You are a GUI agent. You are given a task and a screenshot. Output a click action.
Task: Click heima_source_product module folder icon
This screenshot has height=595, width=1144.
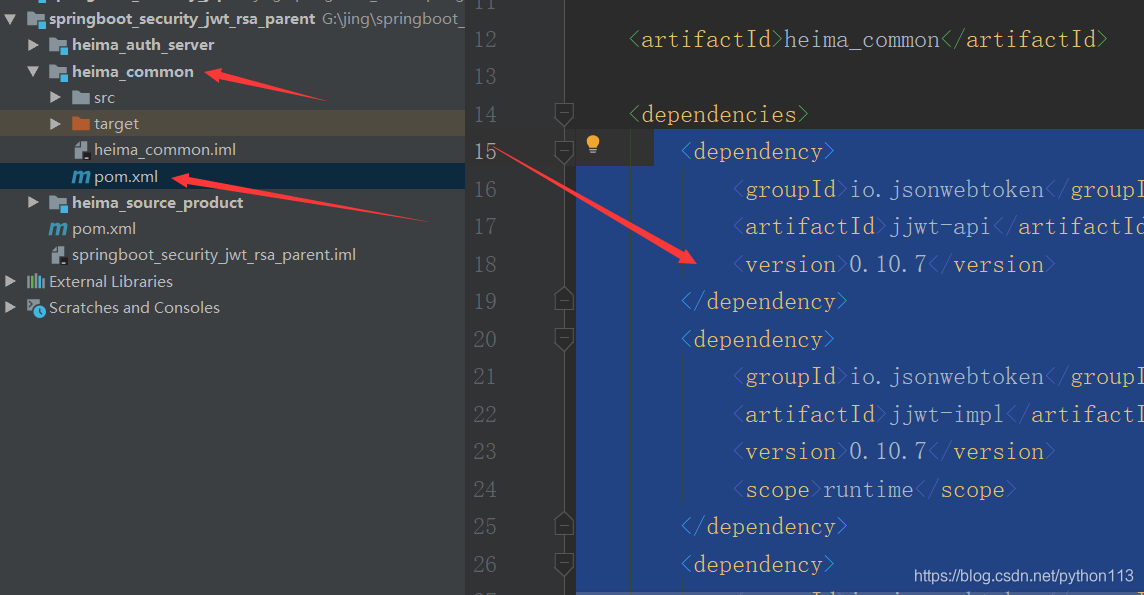58,203
